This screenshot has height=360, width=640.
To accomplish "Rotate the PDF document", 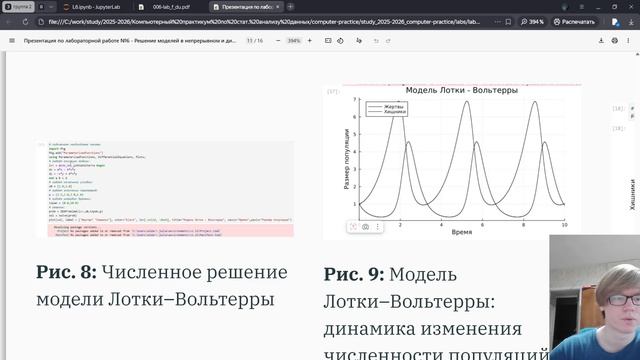I will pos(340,41).
